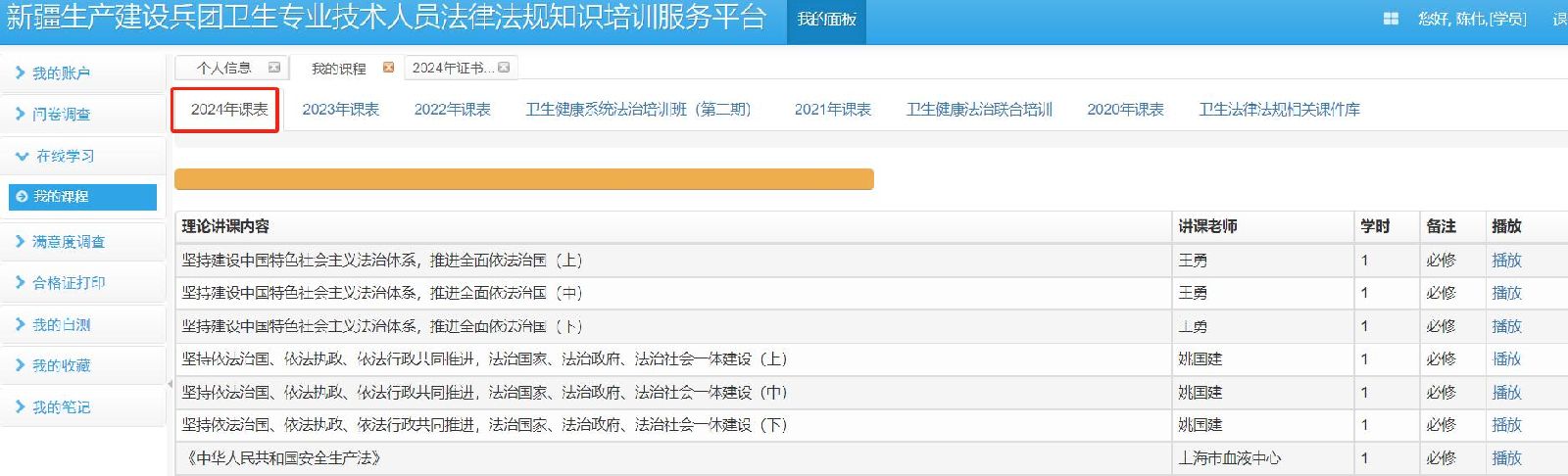Viewport: 1568px width, 476px height.
Task: Open 我的笔记 in the sidebar
Action: [61, 406]
